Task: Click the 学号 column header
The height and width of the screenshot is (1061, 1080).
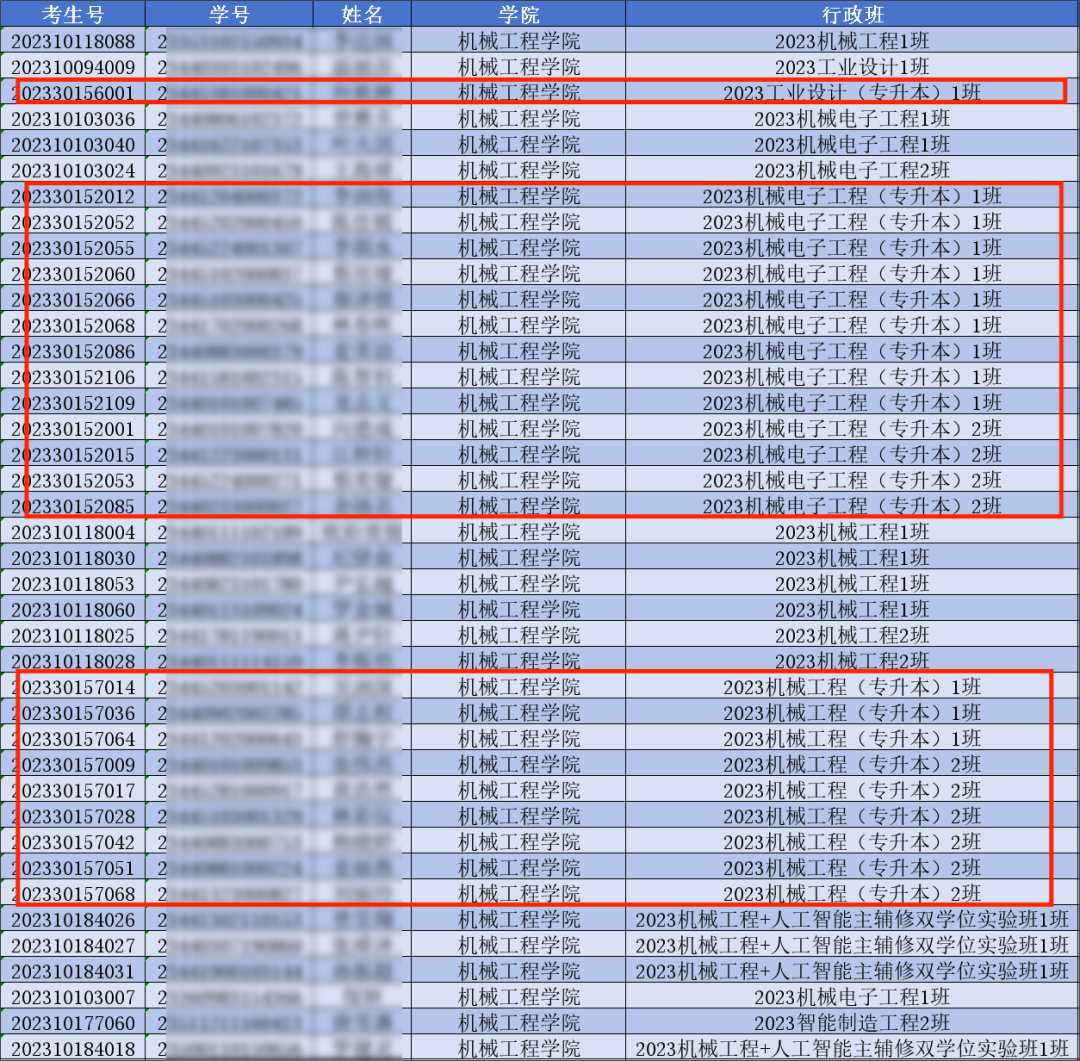Action: pos(229,14)
